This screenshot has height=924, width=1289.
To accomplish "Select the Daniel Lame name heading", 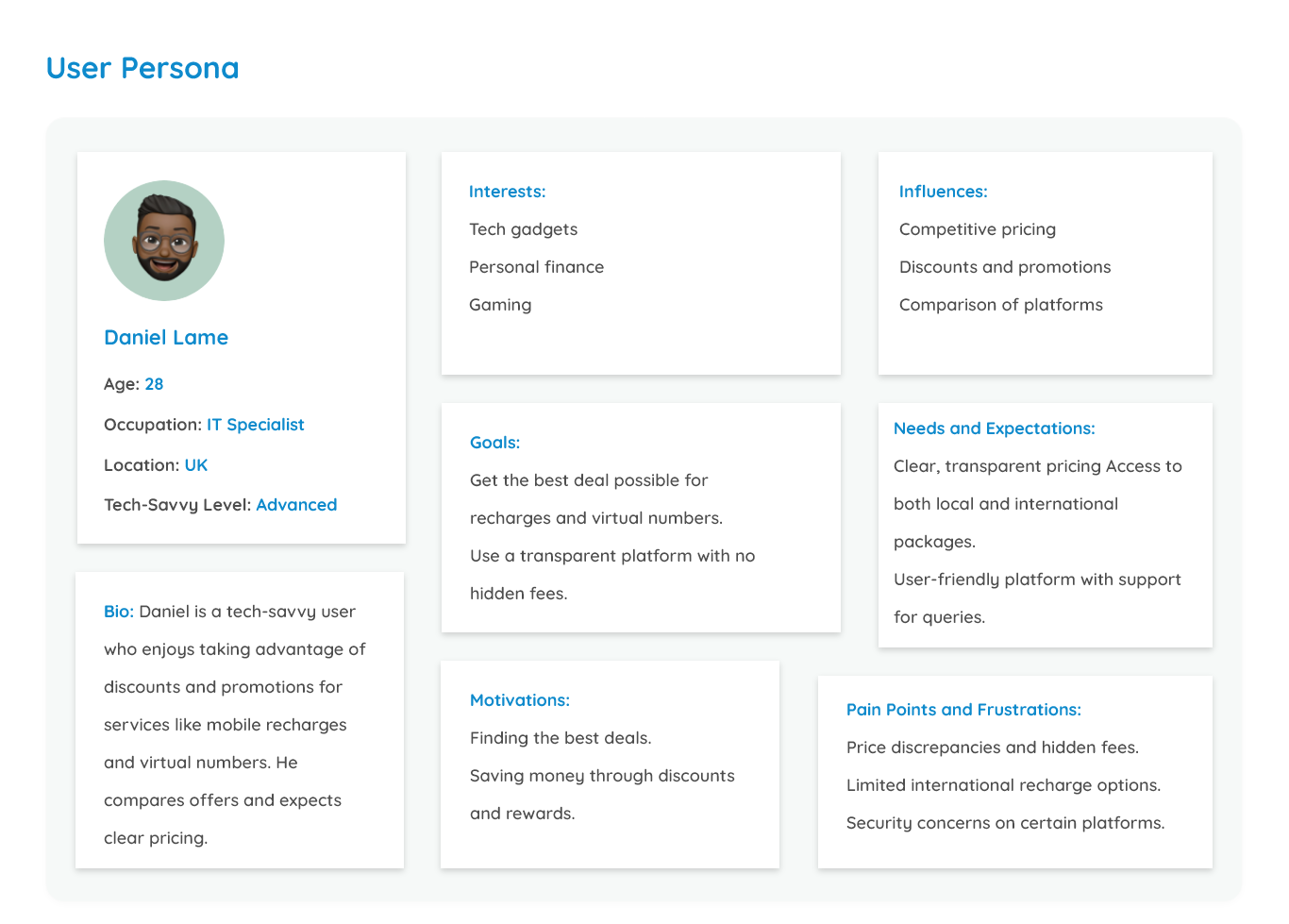I will coord(166,338).
